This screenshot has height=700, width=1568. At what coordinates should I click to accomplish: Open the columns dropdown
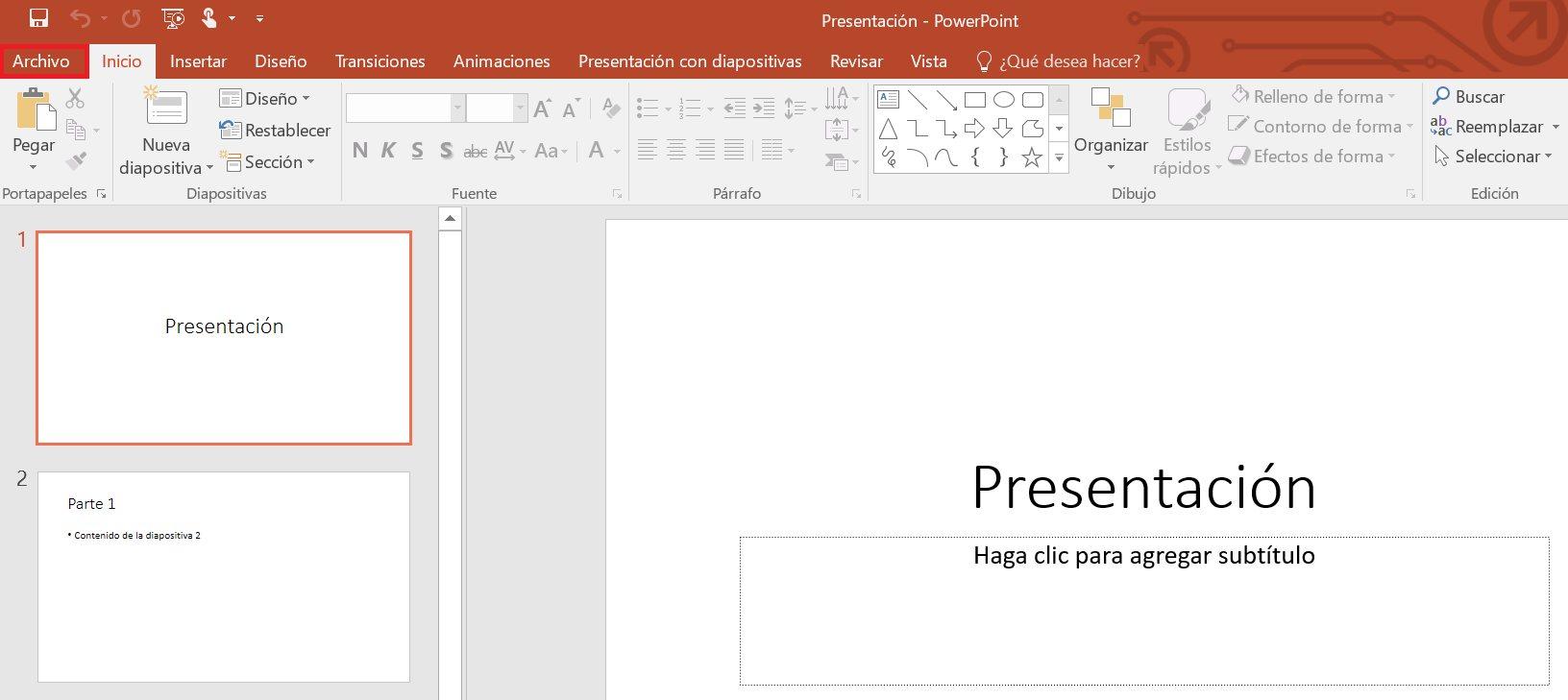(777, 150)
